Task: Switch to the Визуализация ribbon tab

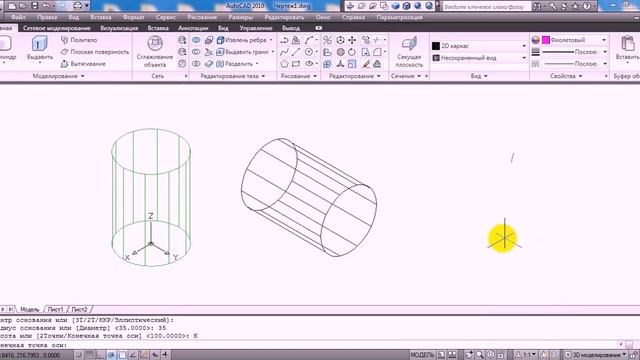Action: (119, 28)
